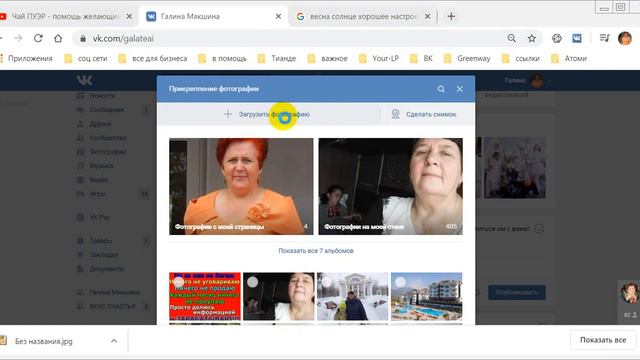Open a new browser tab with plus
The width and height of the screenshot is (640, 360).
pos(451,16)
